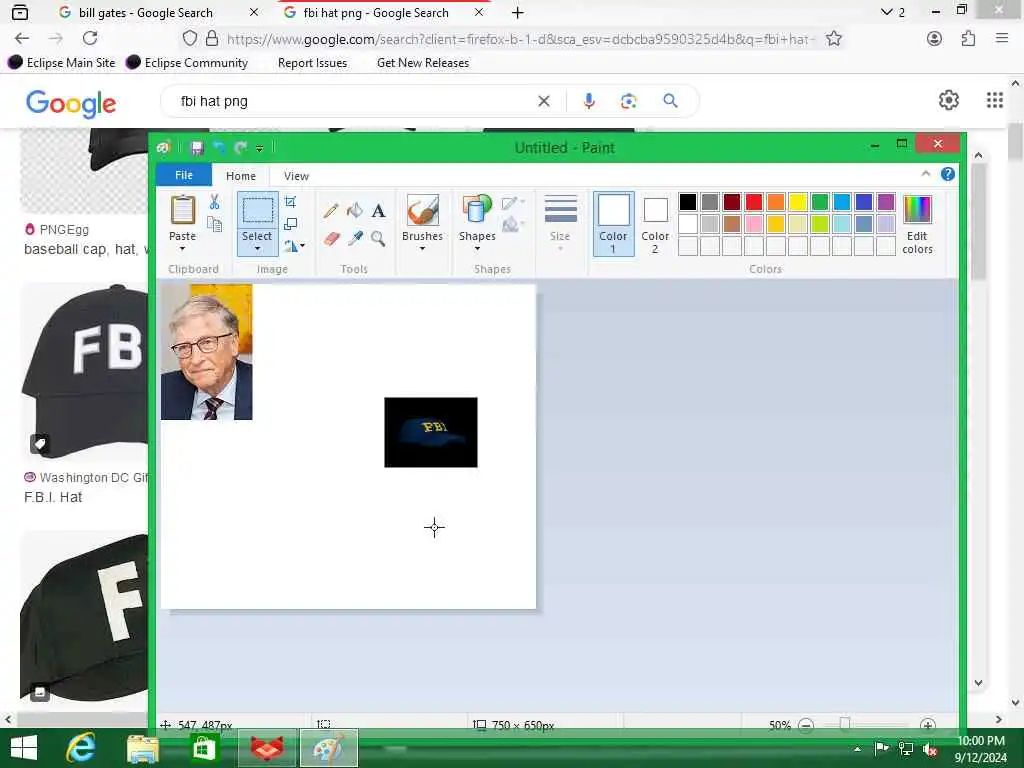Viewport: 1024px width, 768px height.
Task: Open the Google apps grid icon
Action: click(995, 100)
